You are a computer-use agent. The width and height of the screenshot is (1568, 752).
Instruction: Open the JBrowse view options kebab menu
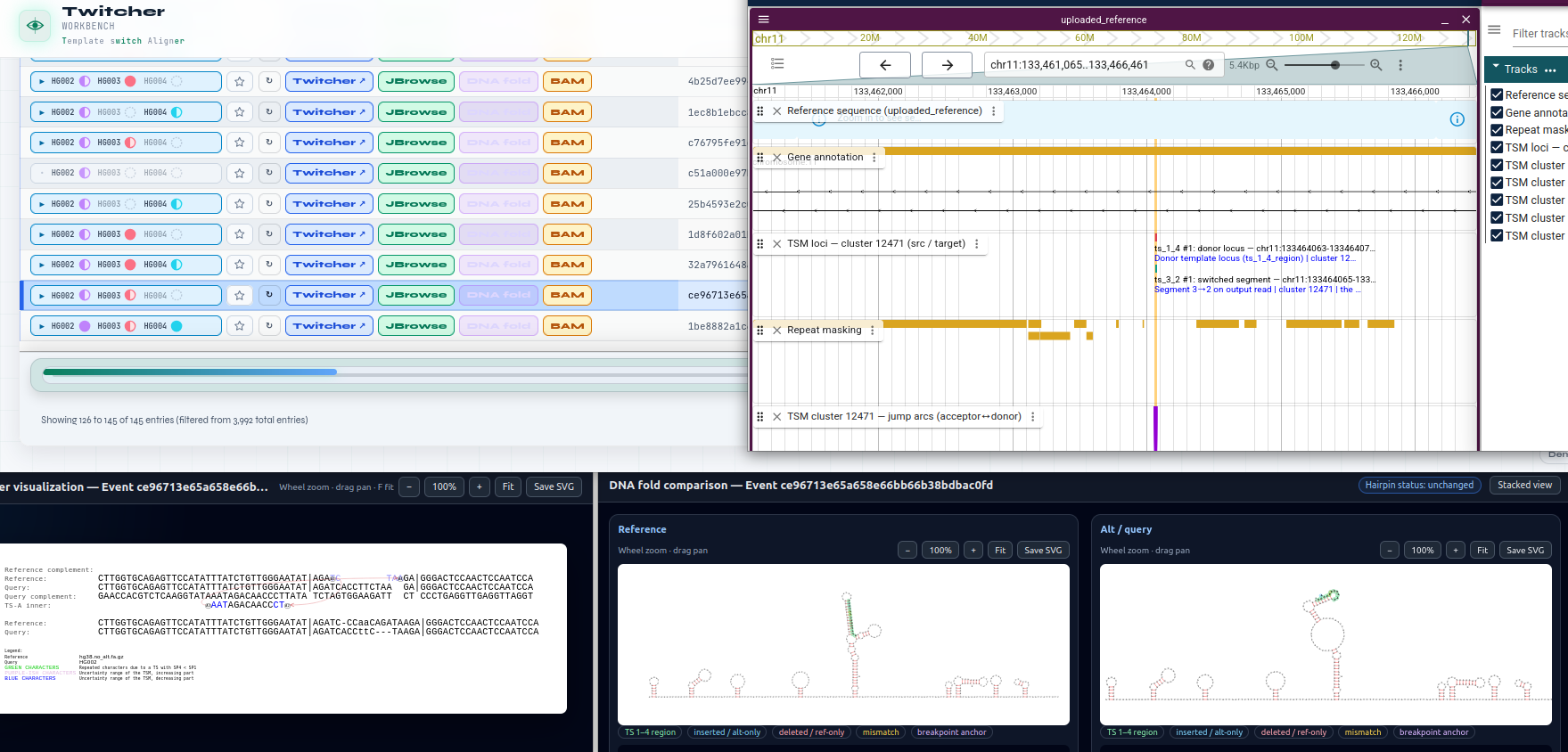[x=1400, y=65]
